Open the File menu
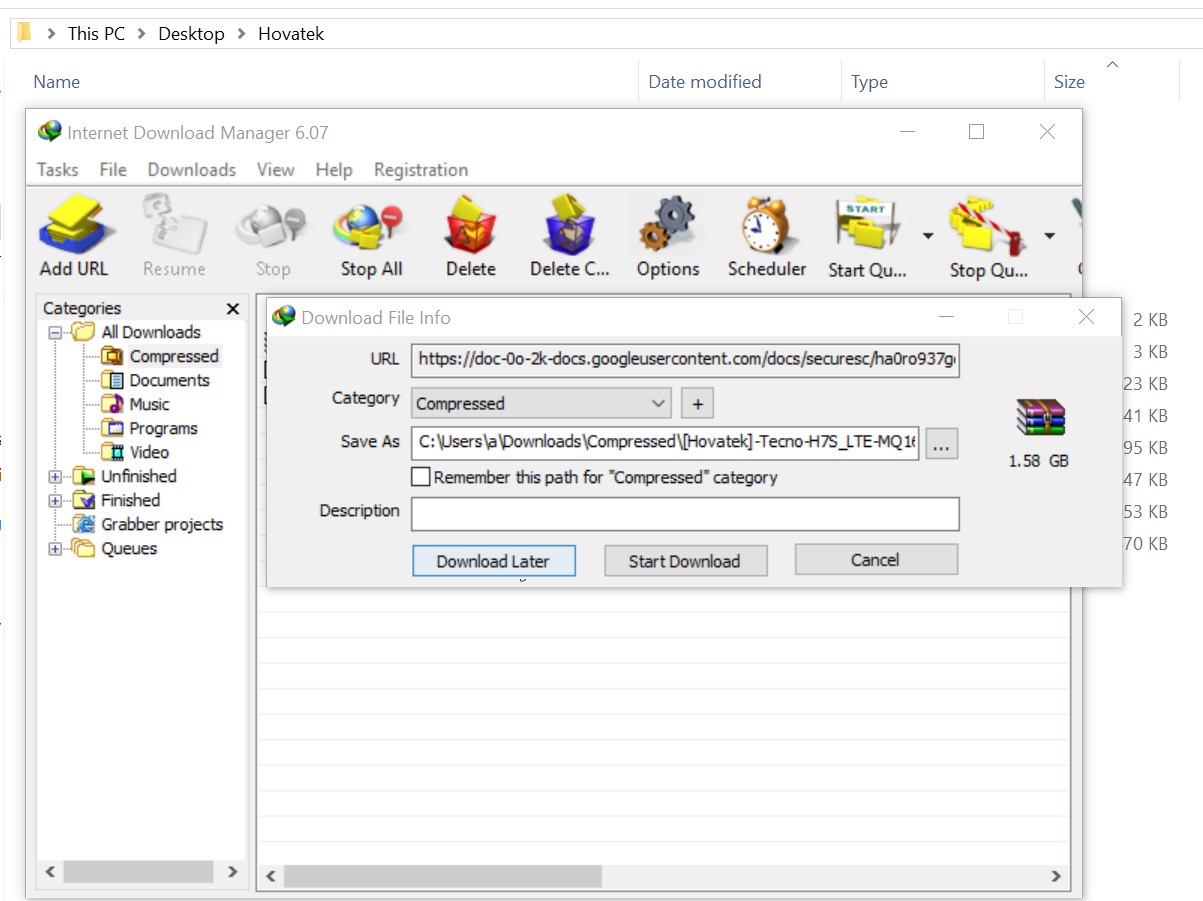Screen dimensions: 1203x901 pos(113,170)
